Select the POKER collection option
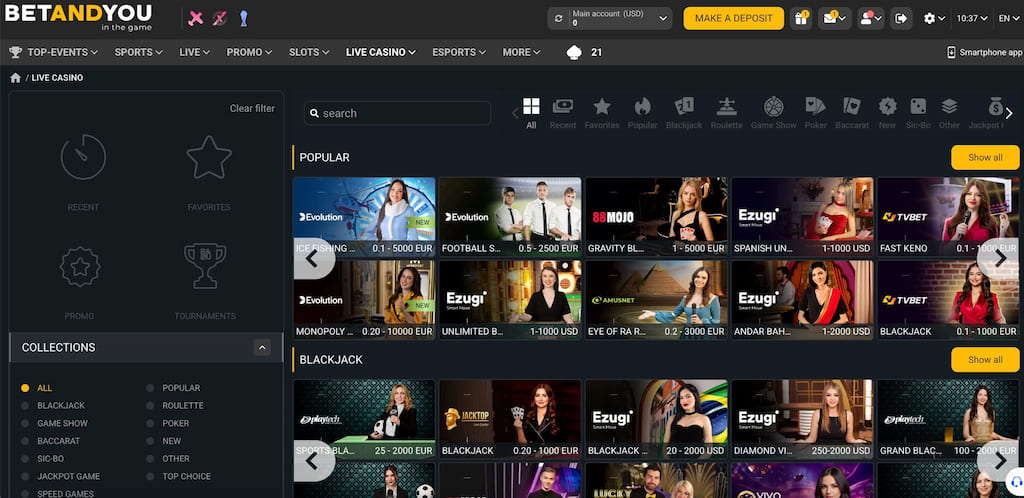1024x498 pixels. (176, 423)
